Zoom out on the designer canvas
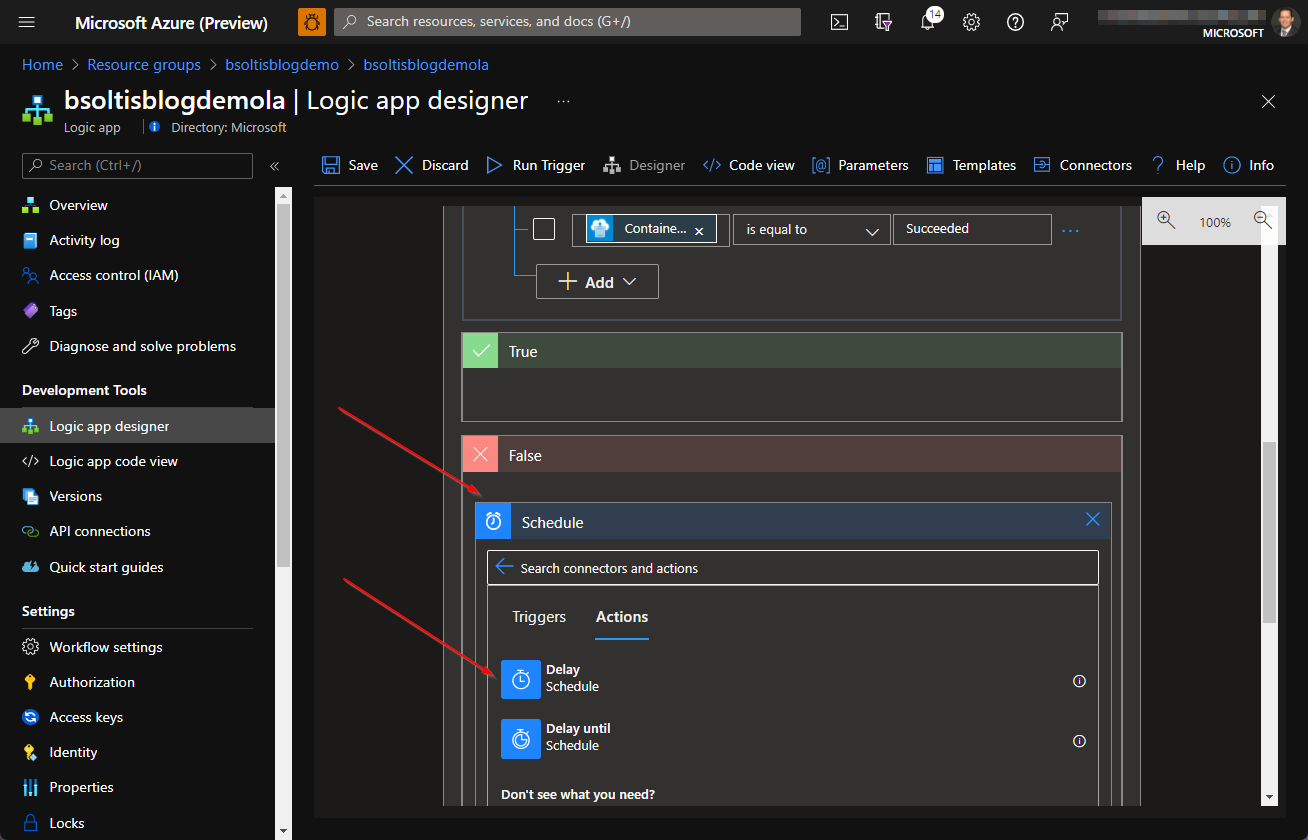 click(x=1263, y=220)
